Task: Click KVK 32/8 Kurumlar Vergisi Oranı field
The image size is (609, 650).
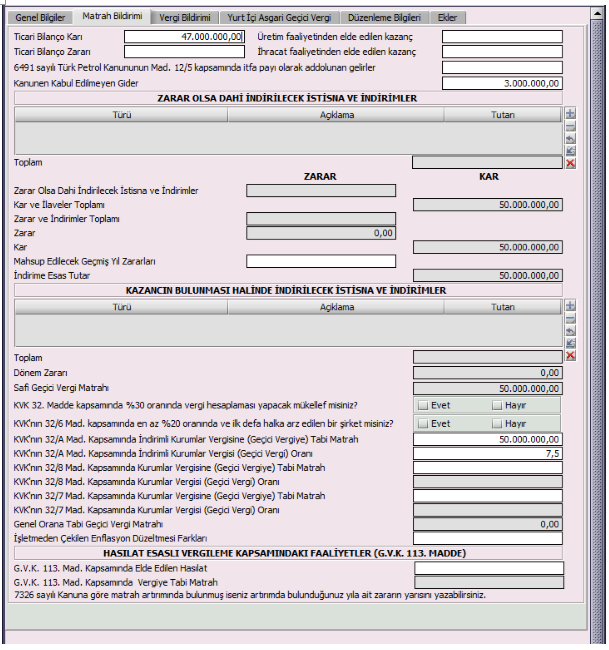Action: tap(488, 482)
